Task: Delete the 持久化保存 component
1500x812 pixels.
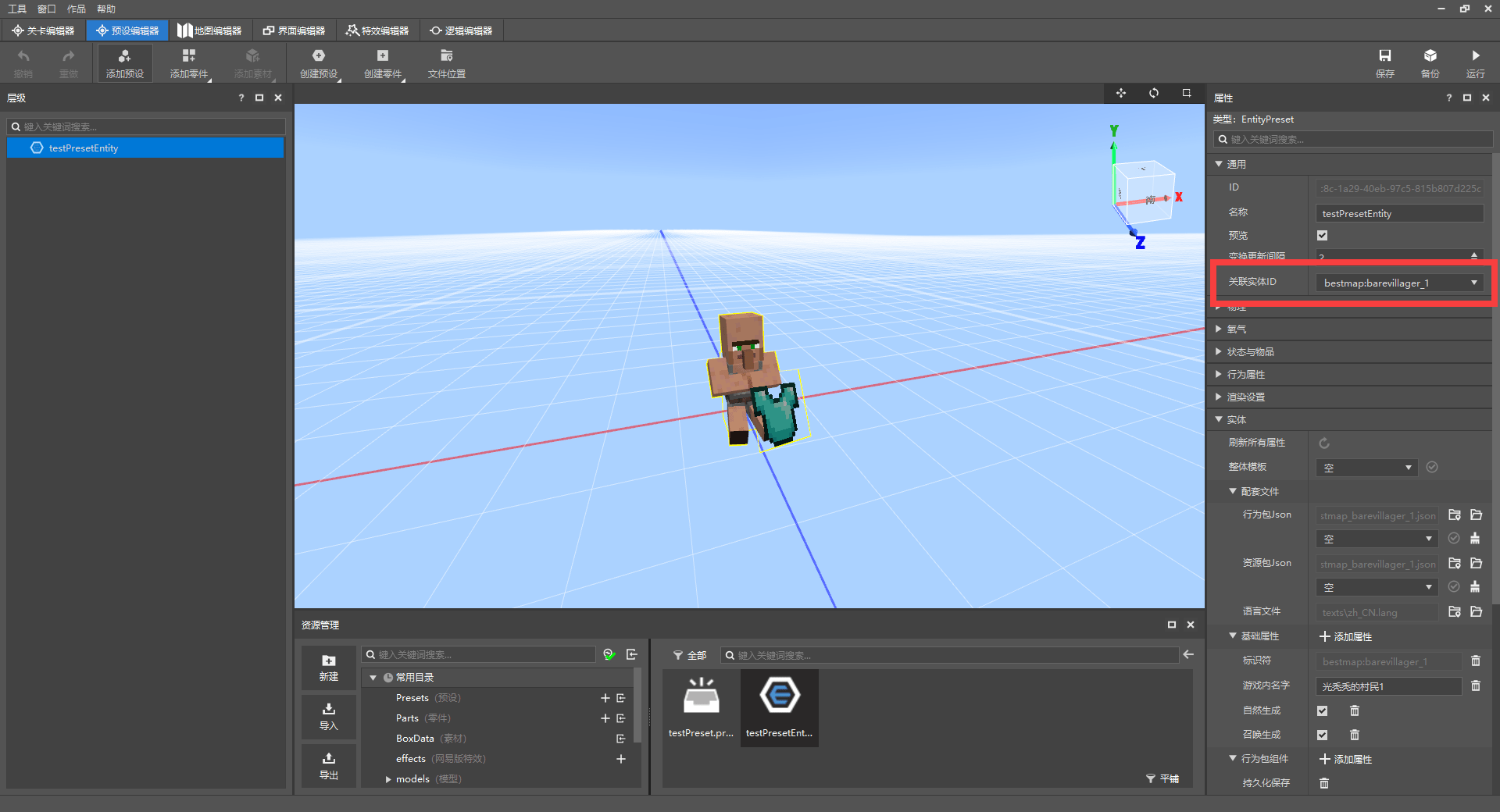Action: pos(1324,783)
